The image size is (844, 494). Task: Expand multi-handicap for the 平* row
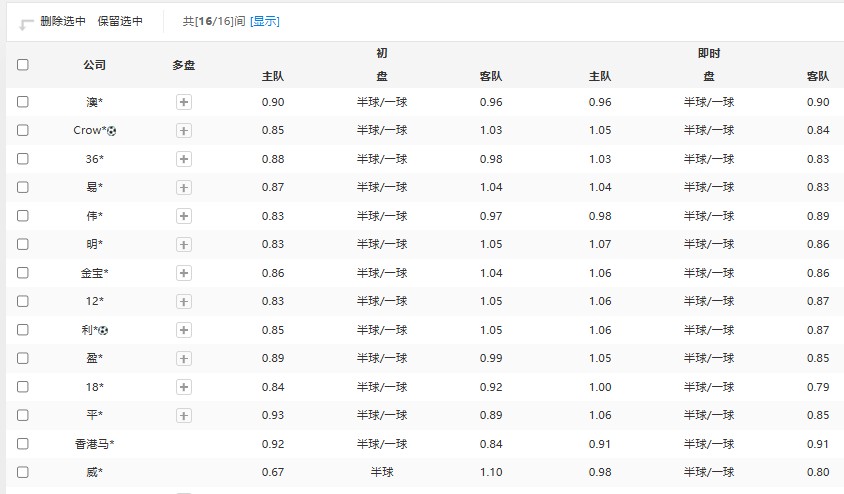pos(184,415)
